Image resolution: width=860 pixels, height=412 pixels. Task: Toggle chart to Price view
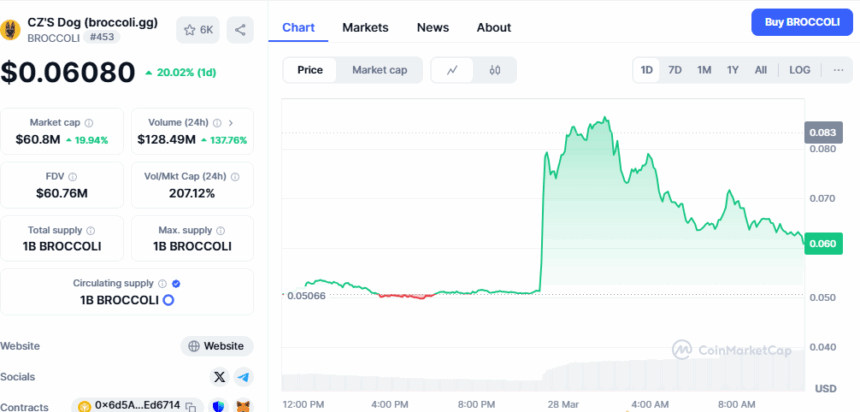(310, 70)
